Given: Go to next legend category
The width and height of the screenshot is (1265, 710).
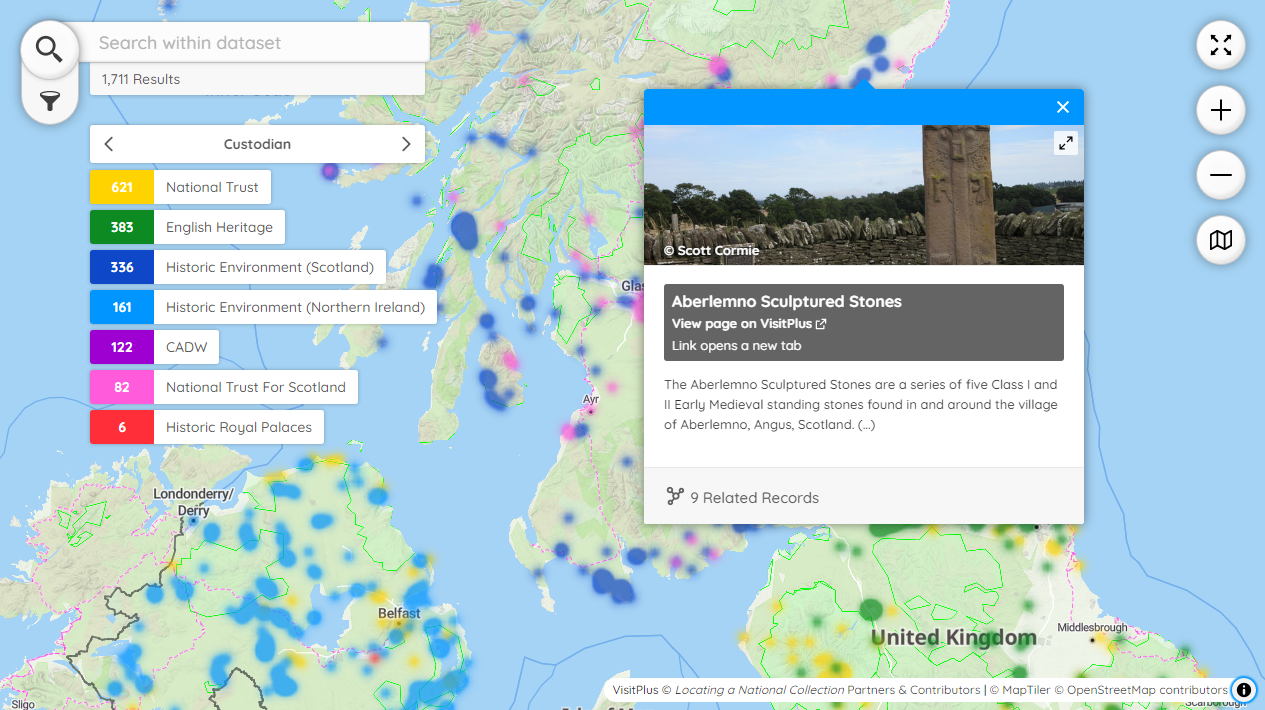Looking at the screenshot, I should coord(406,144).
